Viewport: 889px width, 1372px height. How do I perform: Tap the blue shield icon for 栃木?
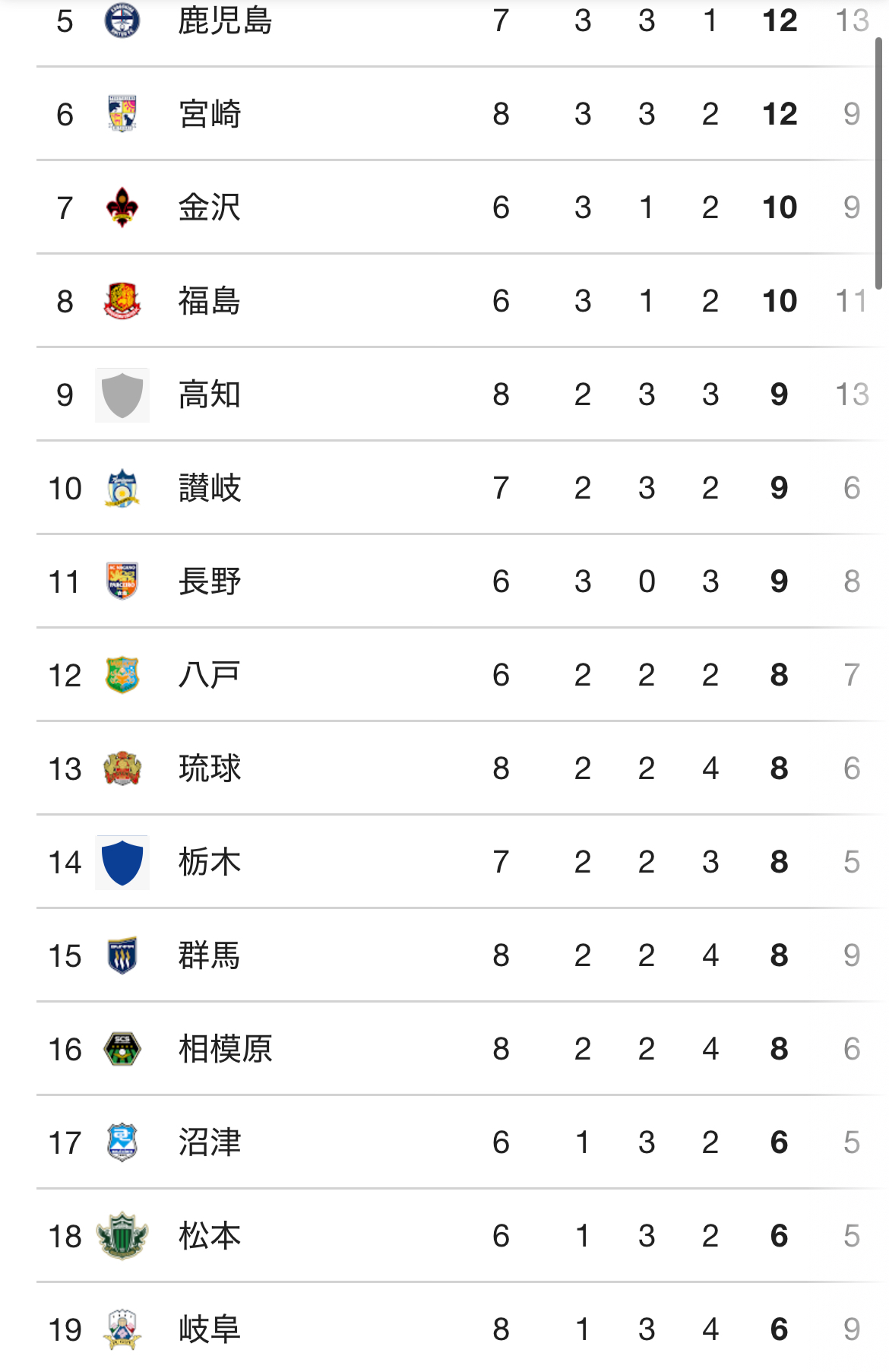click(122, 863)
